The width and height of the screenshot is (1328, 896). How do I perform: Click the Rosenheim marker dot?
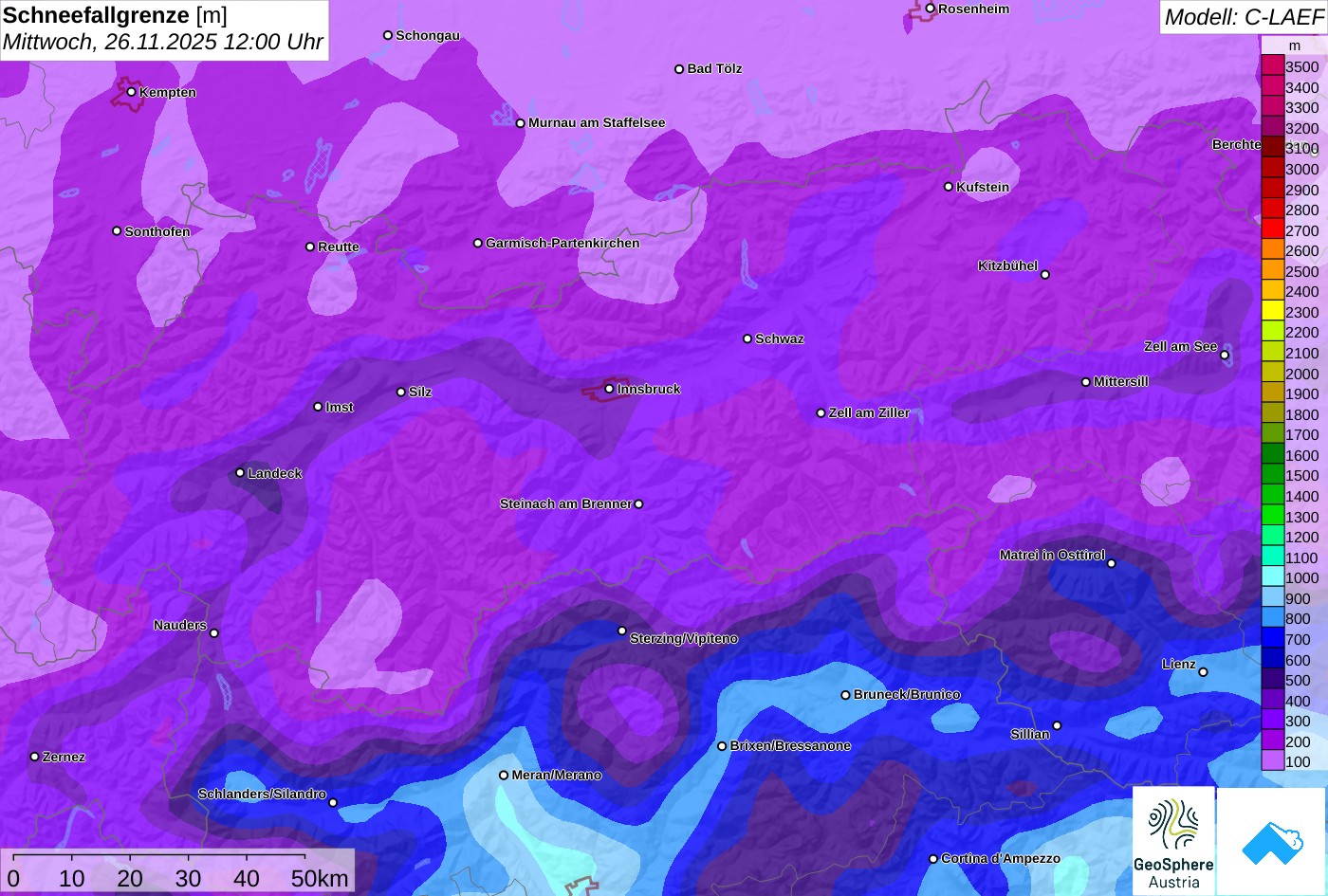pyautogui.click(x=930, y=9)
